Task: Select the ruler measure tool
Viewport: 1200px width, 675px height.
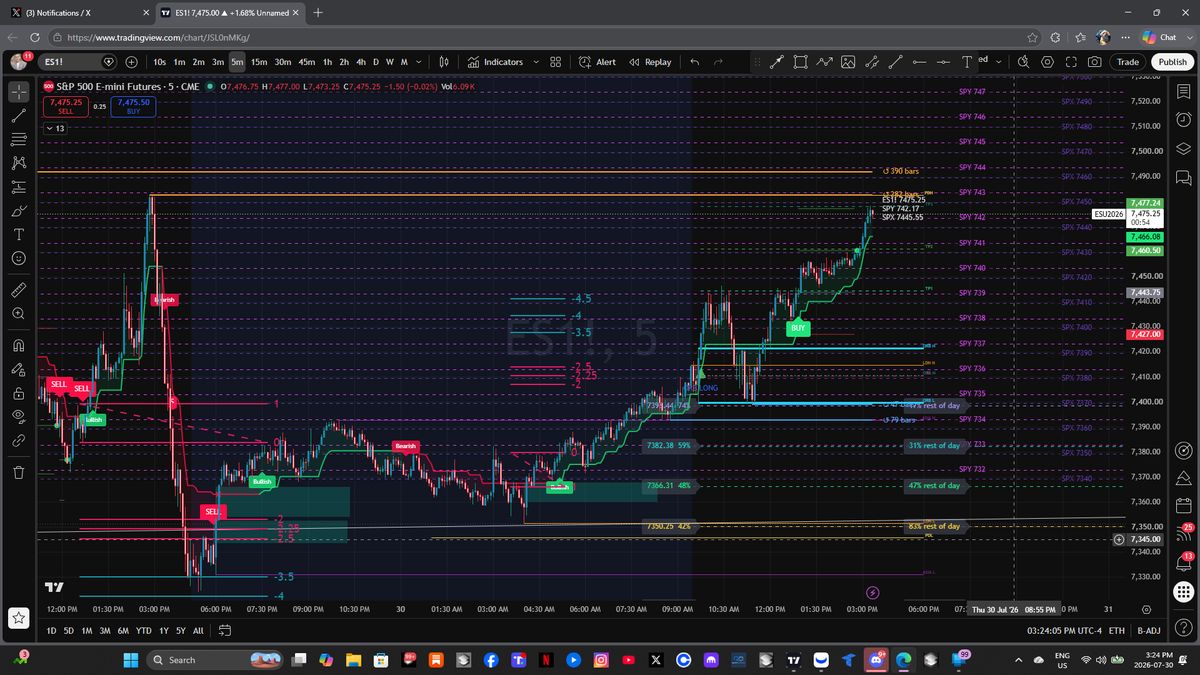Action: click(x=18, y=290)
